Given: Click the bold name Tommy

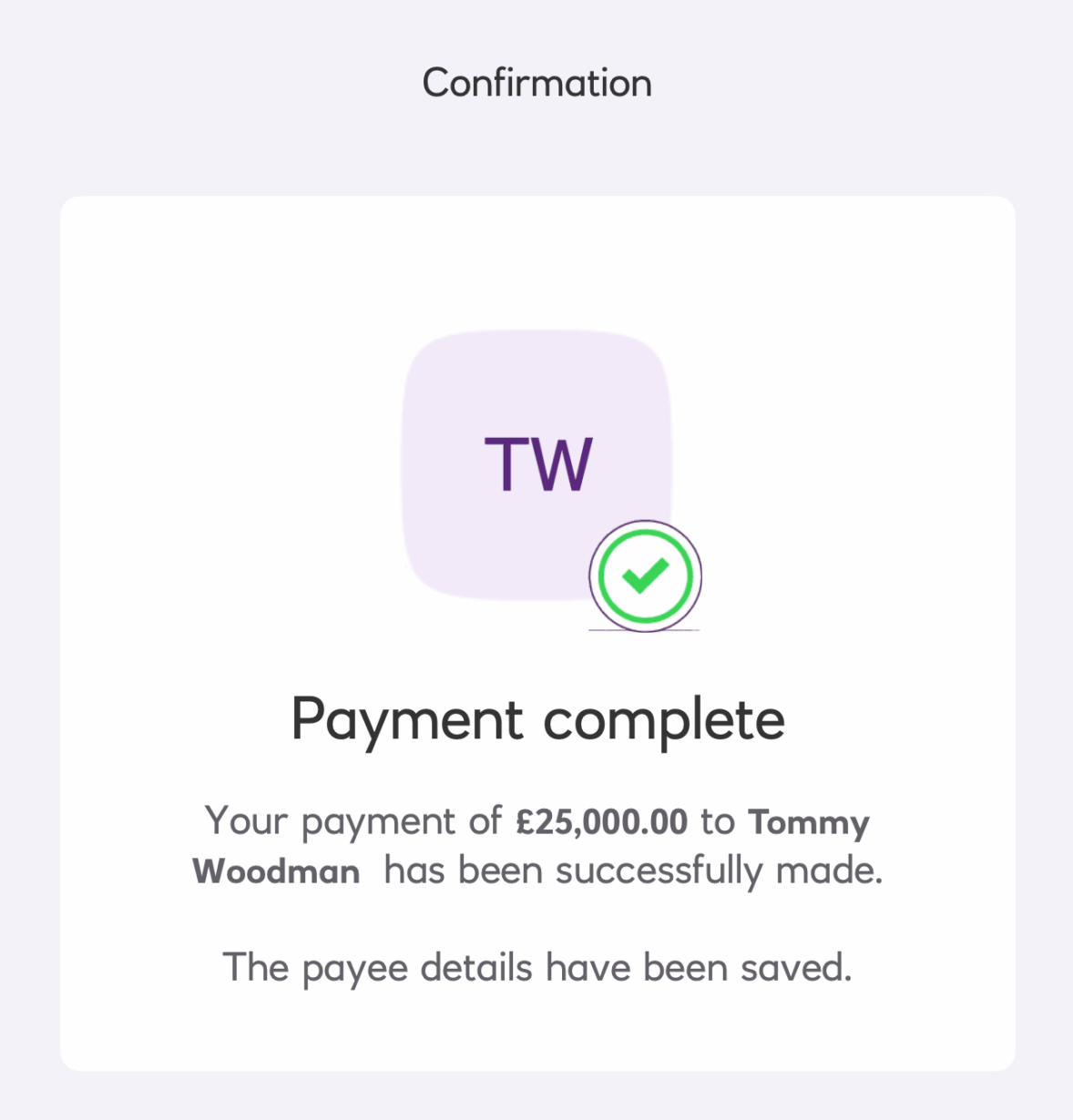Looking at the screenshot, I should (x=809, y=822).
